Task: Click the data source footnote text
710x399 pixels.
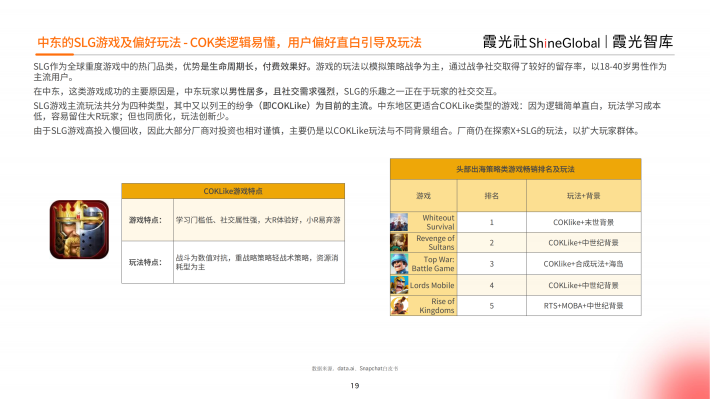Action: 355,369
